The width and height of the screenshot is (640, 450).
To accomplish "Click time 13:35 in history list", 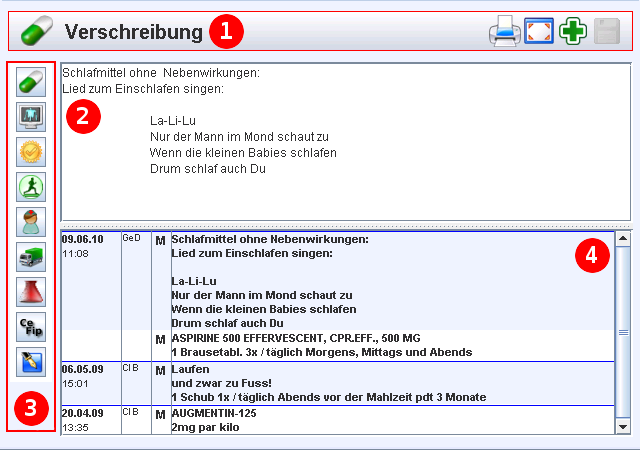I will click(76, 428).
